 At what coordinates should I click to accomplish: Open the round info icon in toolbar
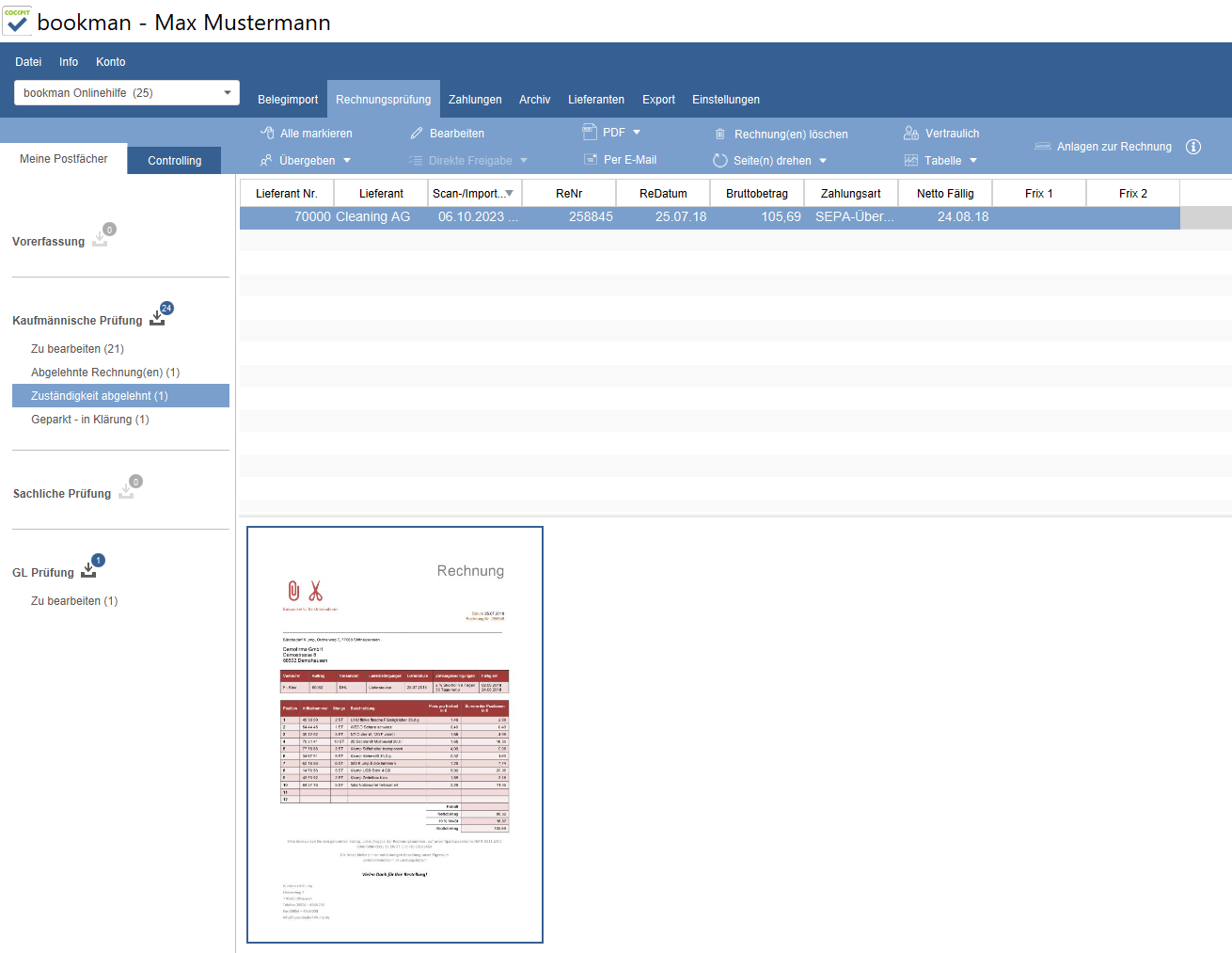pos(1193,147)
